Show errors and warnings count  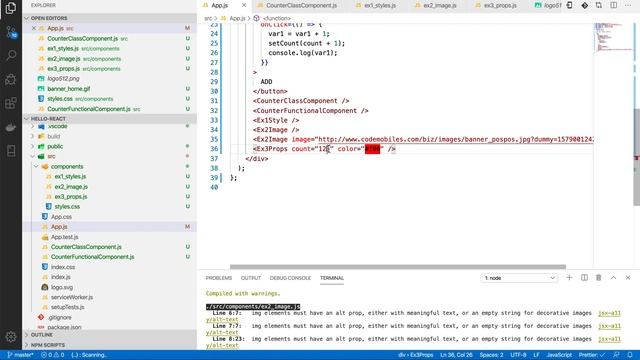(53, 355)
